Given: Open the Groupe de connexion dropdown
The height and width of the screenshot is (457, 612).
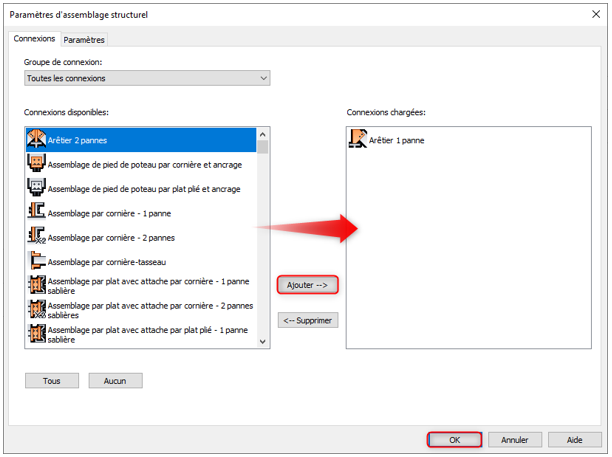Looking at the screenshot, I should click(x=147, y=78).
